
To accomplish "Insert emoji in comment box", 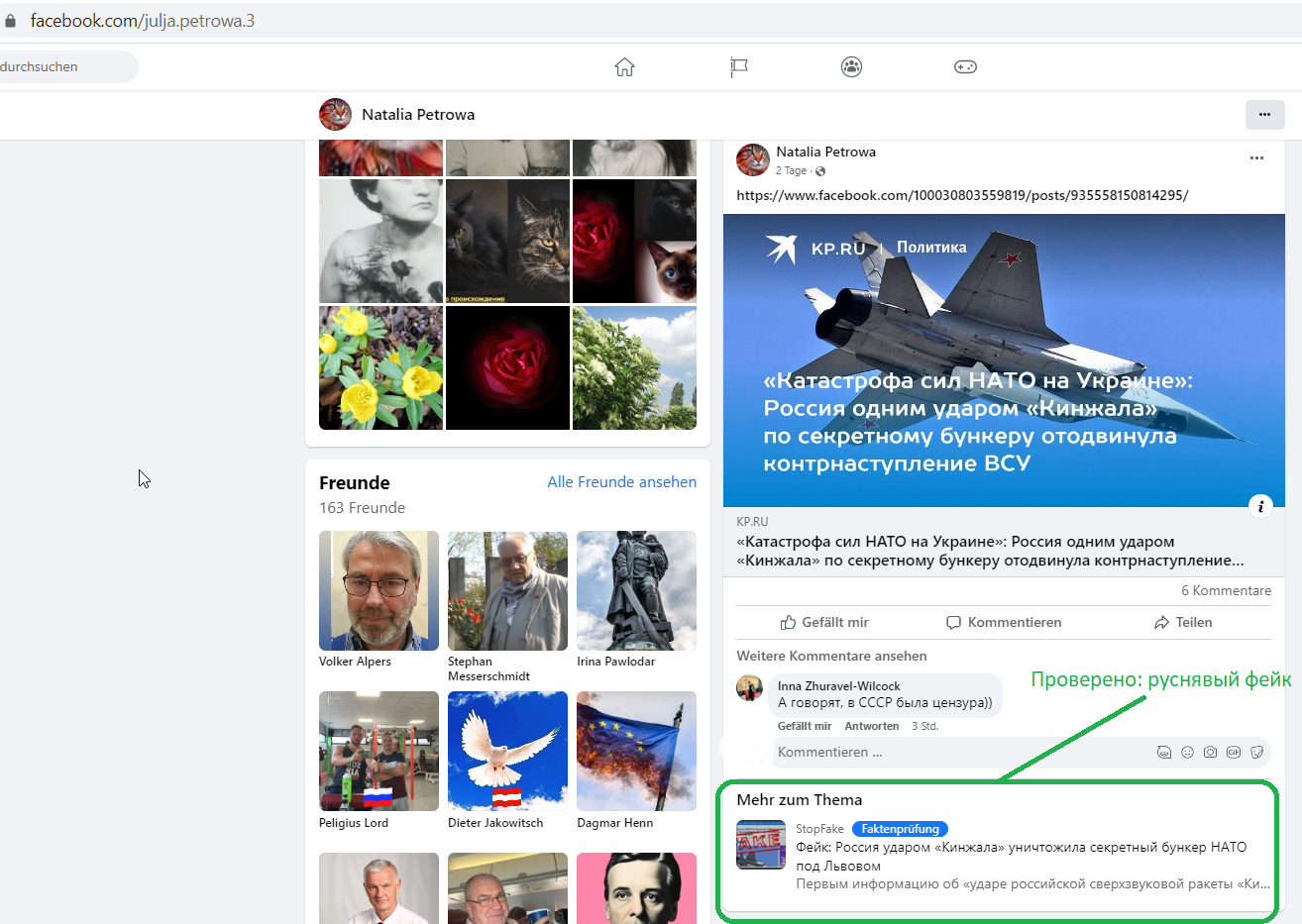I will tap(1187, 753).
